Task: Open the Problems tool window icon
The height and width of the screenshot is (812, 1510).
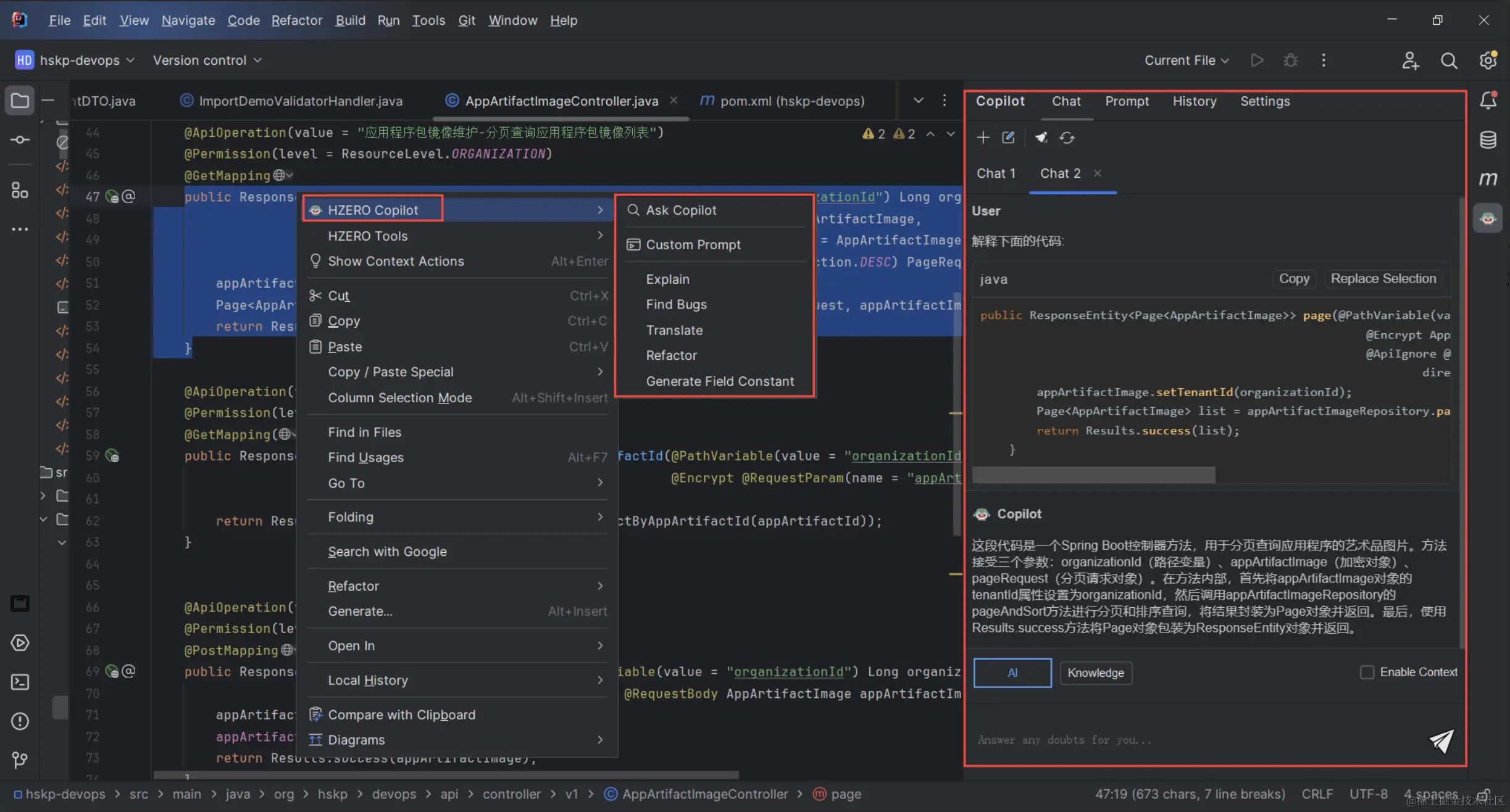Action: click(20, 721)
